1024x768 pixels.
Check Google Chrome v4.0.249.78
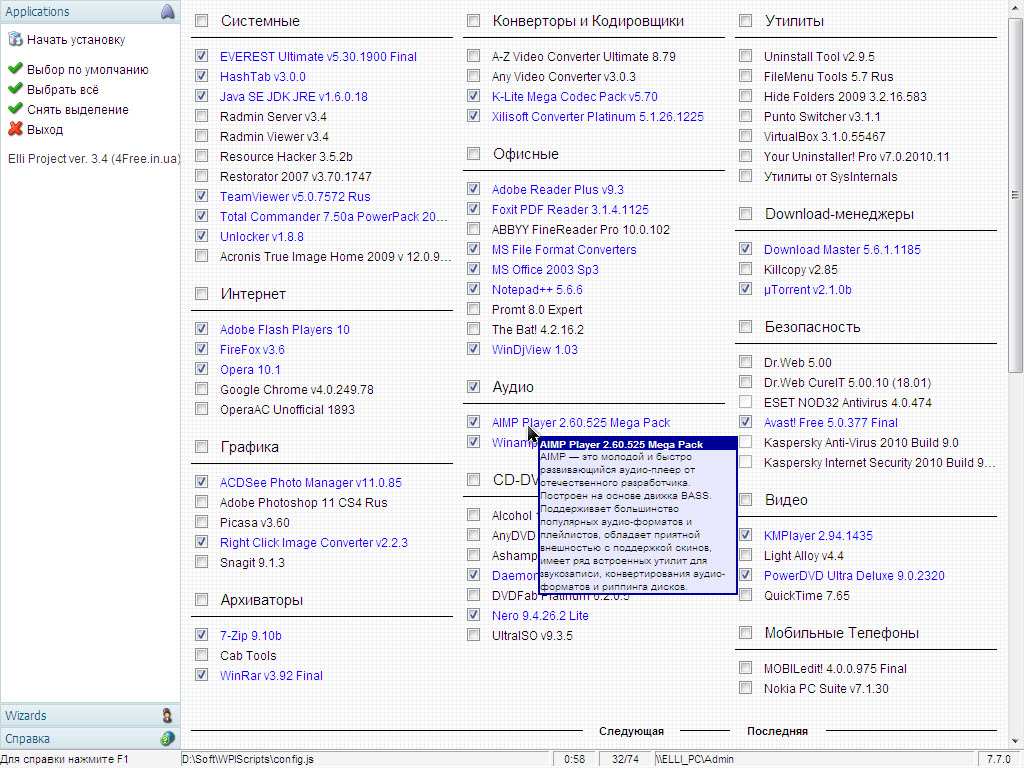tap(201, 389)
